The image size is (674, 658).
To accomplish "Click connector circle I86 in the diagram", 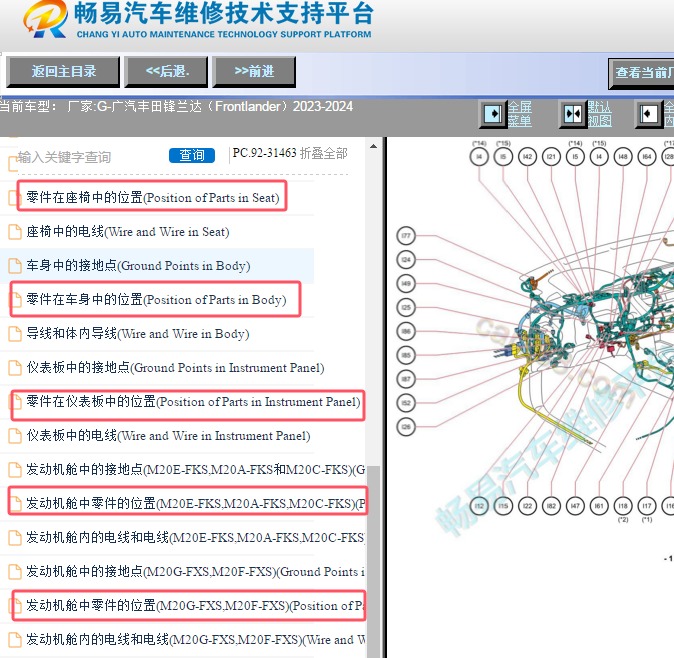I will (406, 331).
